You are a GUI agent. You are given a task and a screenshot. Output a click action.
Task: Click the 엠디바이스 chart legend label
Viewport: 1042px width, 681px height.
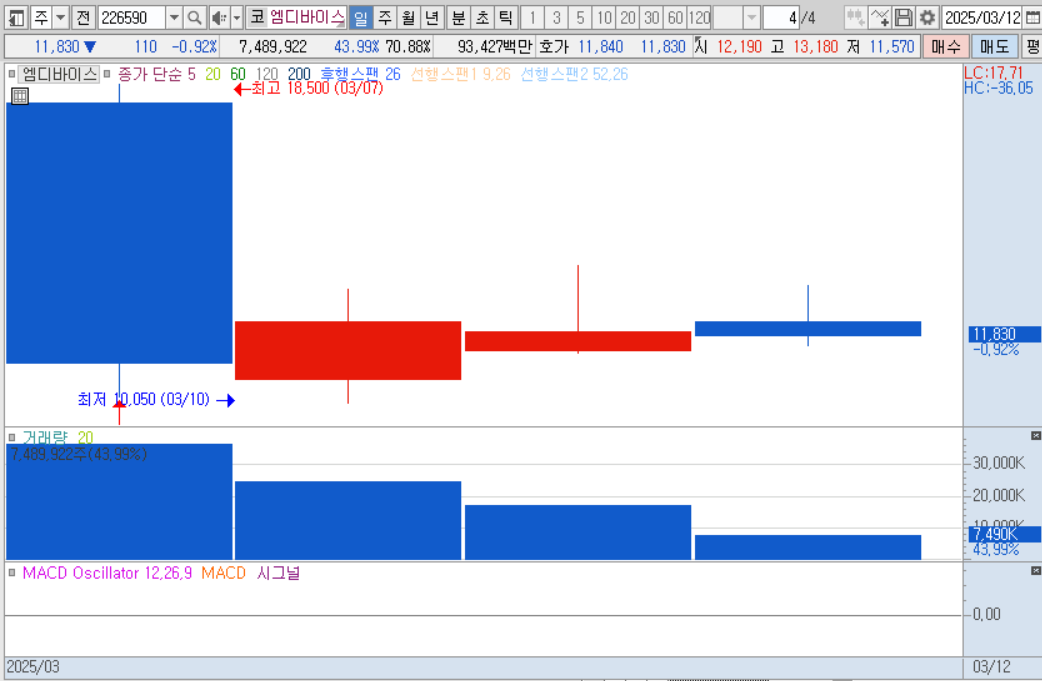(59, 74)
